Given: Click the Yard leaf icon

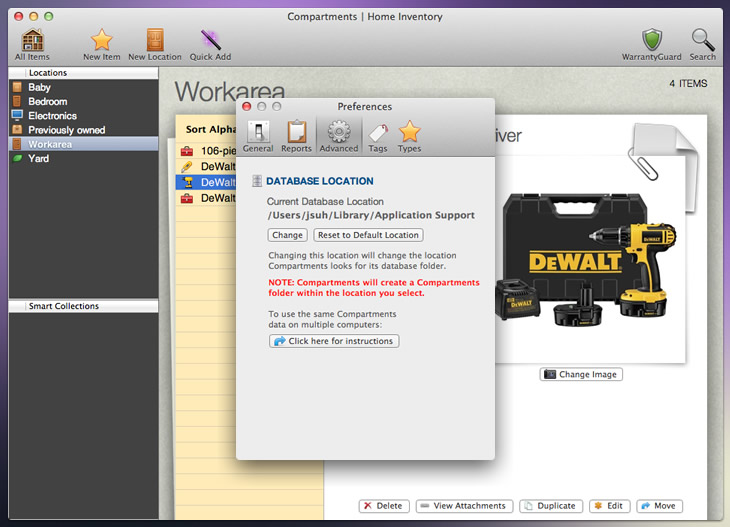Looking at the screenshot, I should (17, 158).
